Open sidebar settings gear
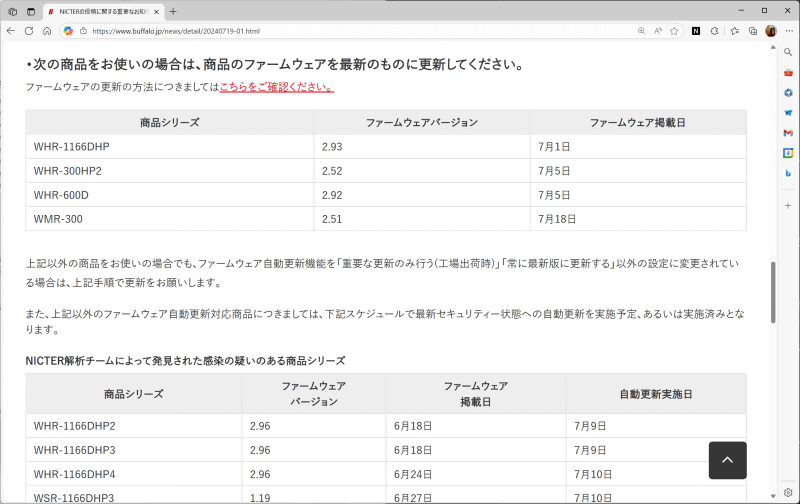Viewport: 800px width, 504px height. pyautogui.click(x=788, y=492)
